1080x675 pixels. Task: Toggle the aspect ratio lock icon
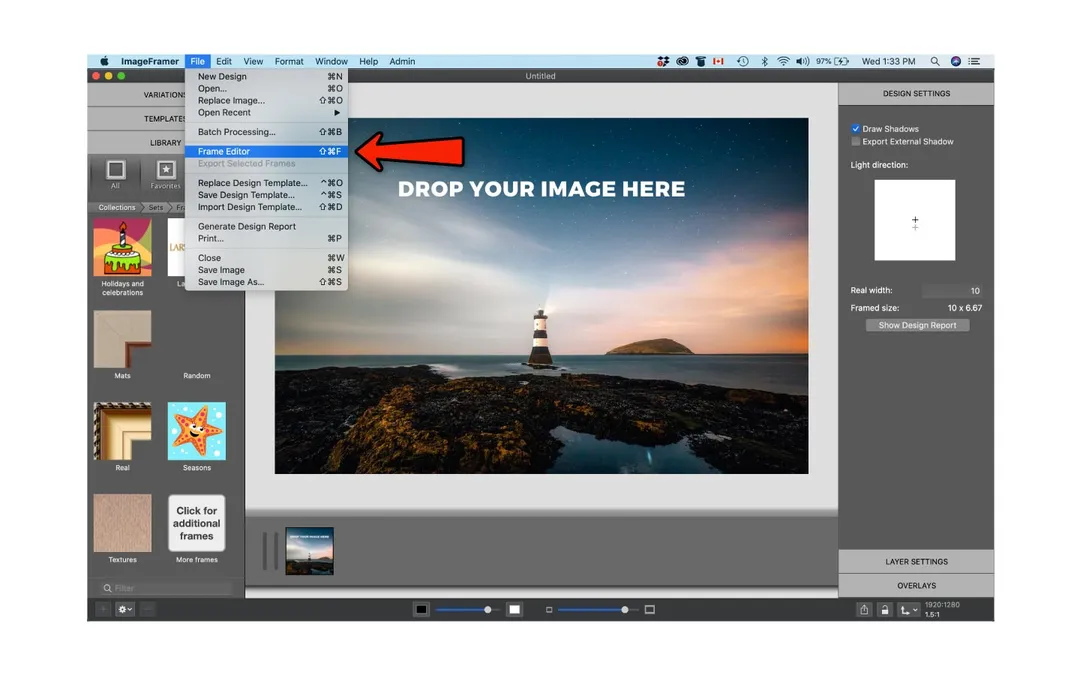click(x=884, y=610)
